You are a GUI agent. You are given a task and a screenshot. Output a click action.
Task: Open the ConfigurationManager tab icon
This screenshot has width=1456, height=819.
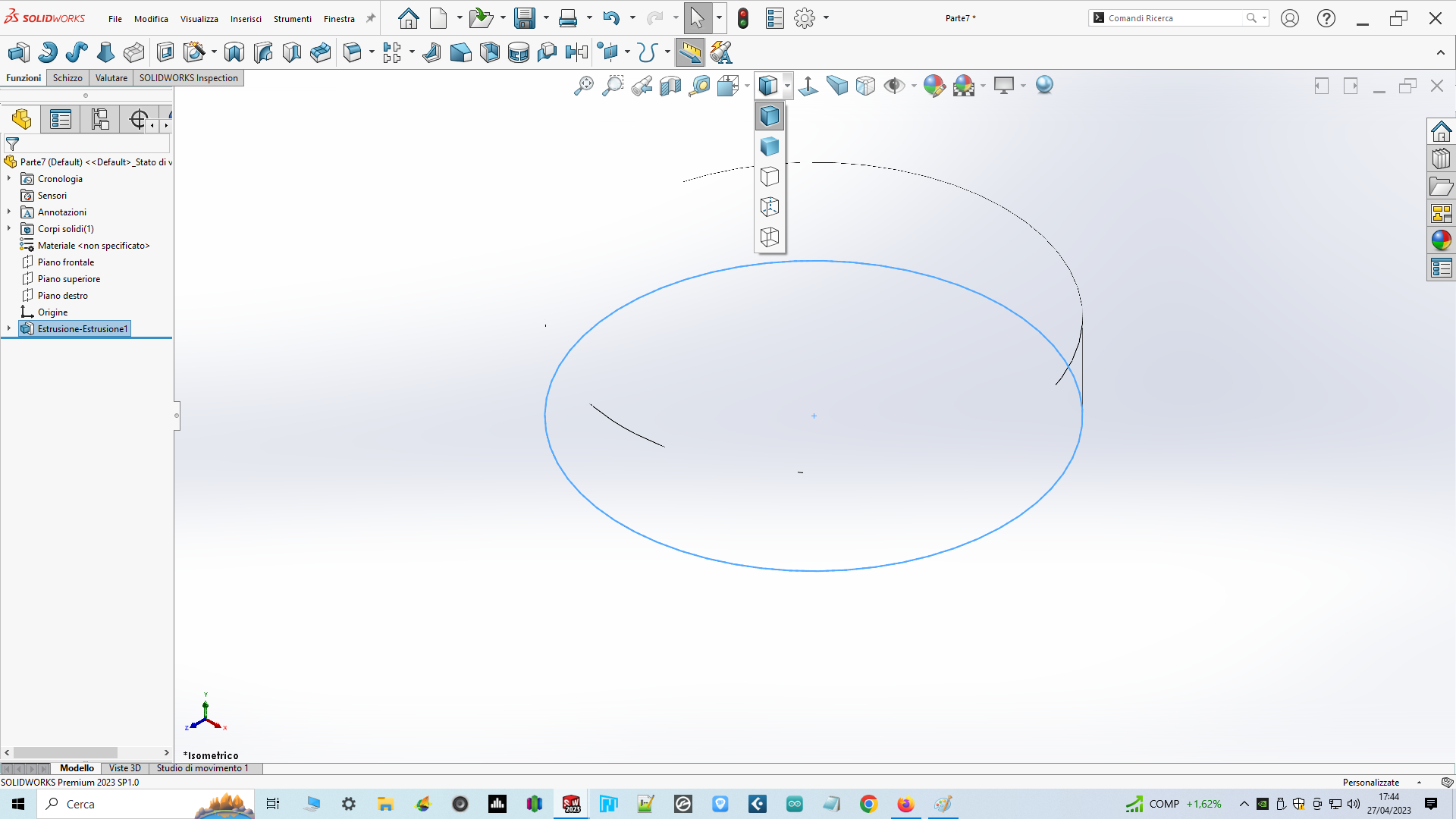pos(100,119)
